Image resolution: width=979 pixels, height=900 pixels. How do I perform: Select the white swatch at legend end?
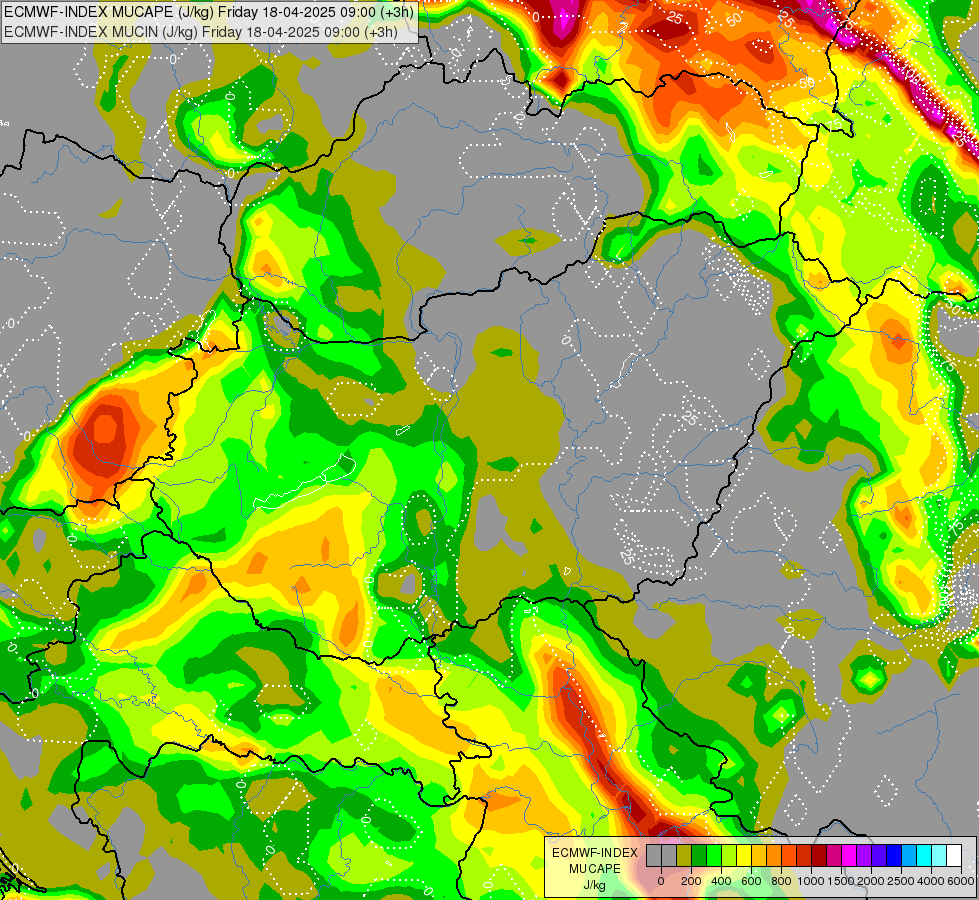tap(955, 856)
